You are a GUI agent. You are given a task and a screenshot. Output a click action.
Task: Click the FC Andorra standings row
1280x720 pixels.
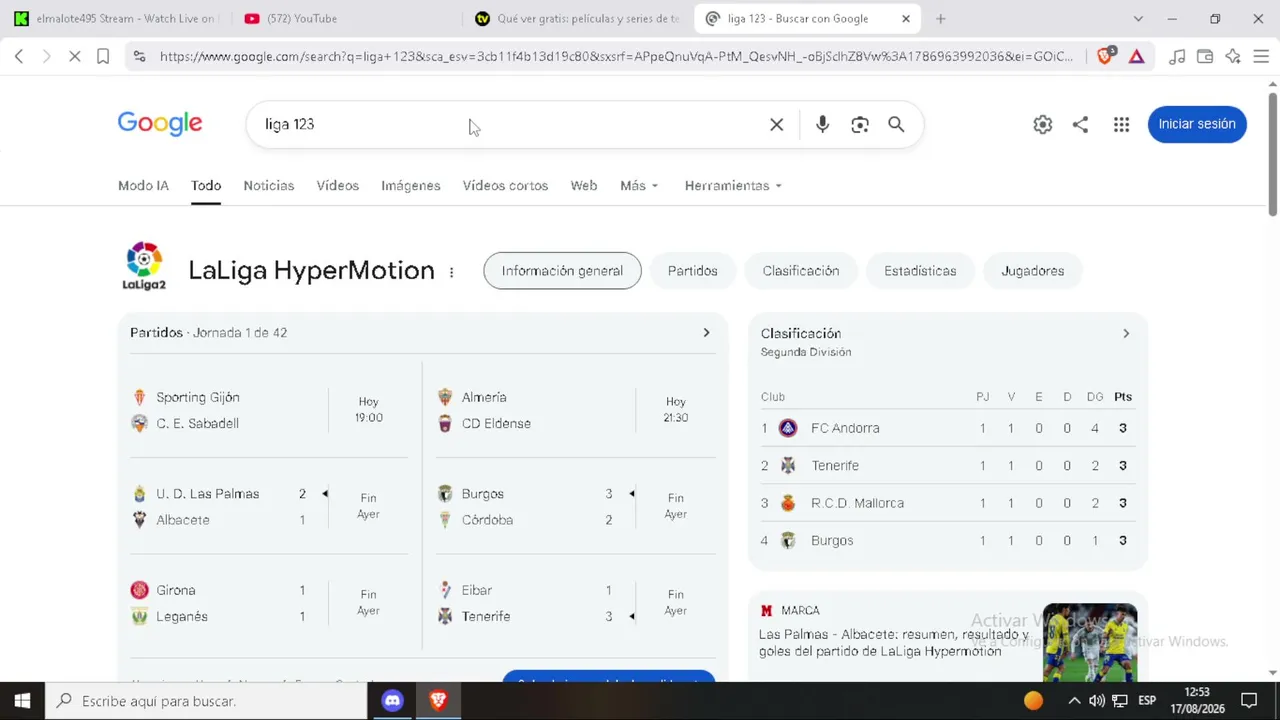947,428
